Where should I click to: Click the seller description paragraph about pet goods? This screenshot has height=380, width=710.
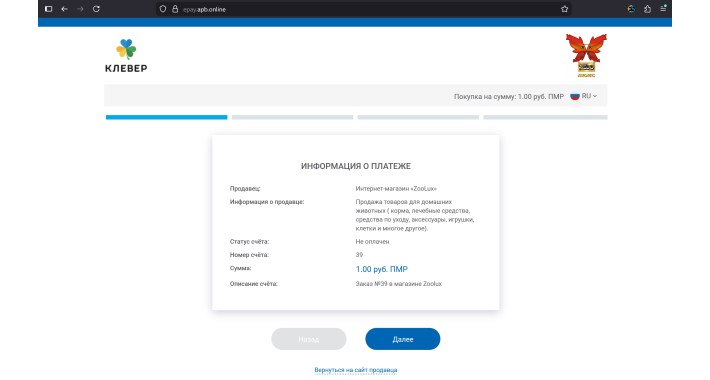(415, 215)
